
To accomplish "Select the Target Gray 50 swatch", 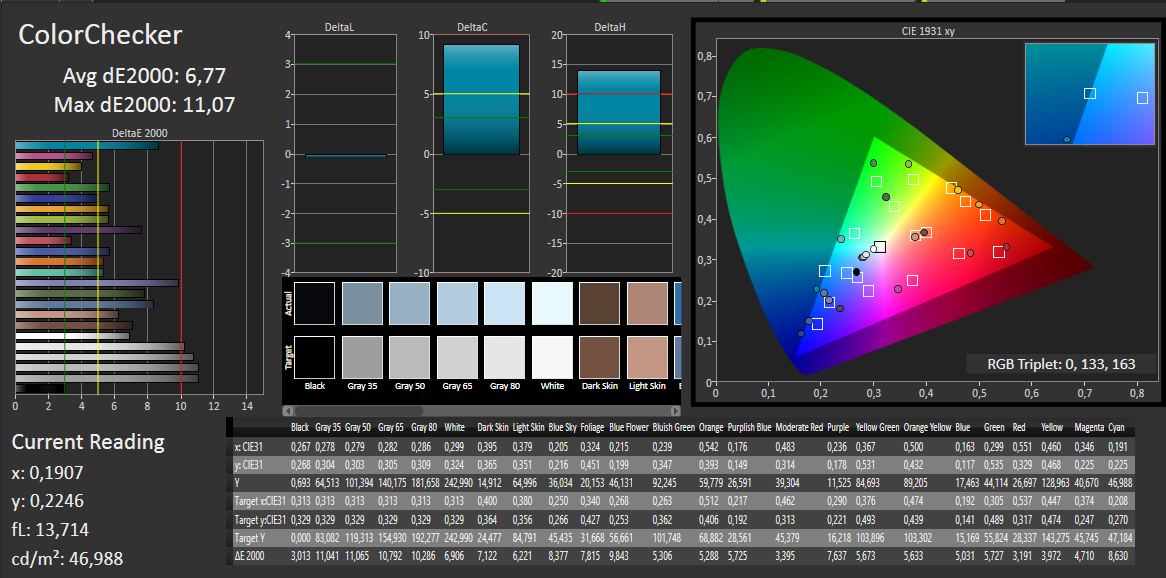I will (410, 358).
